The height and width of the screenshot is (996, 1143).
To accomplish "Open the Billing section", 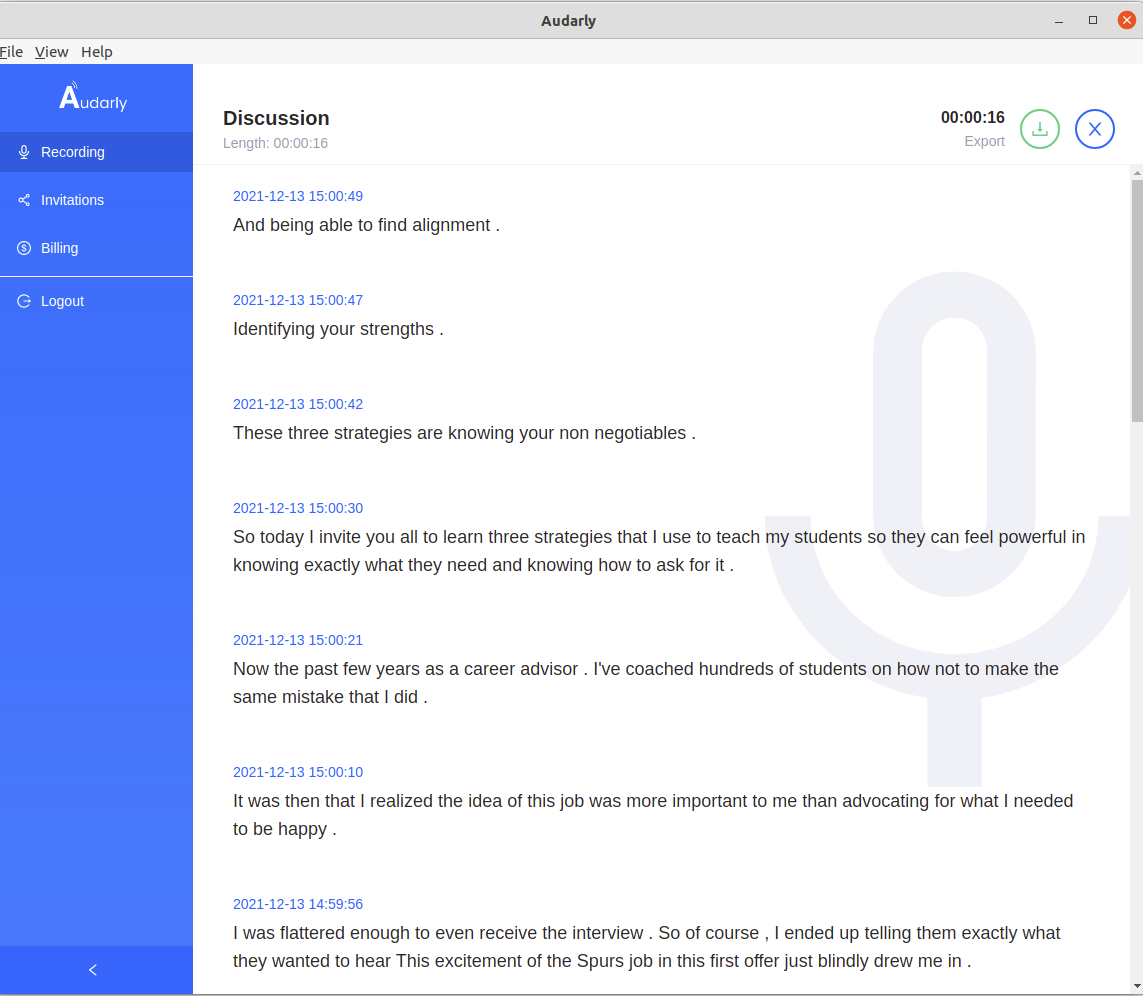I will click(x=96, y=248).
